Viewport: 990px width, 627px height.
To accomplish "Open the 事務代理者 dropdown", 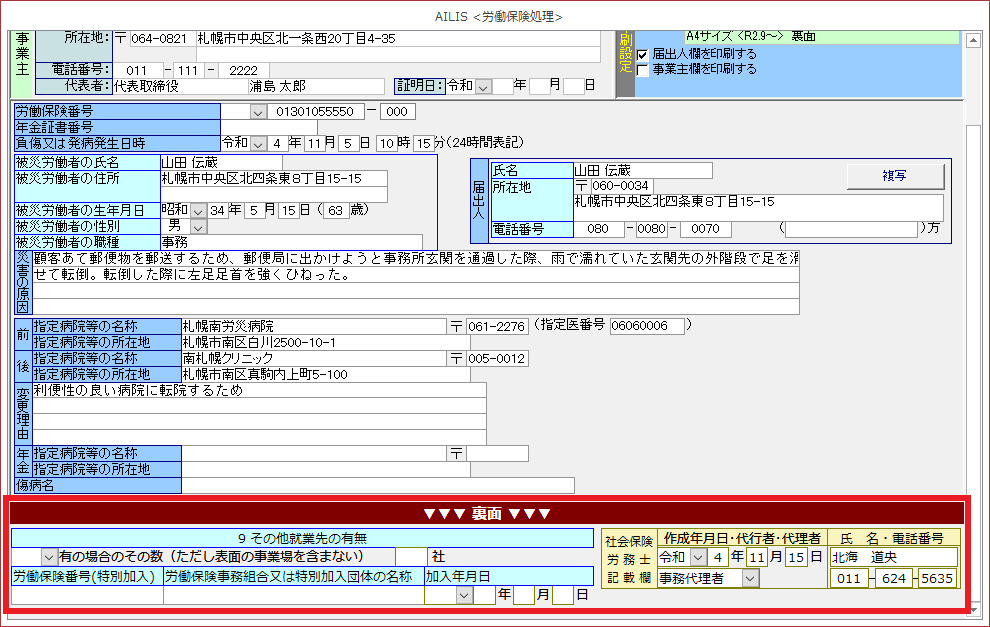I will [749, 577].
